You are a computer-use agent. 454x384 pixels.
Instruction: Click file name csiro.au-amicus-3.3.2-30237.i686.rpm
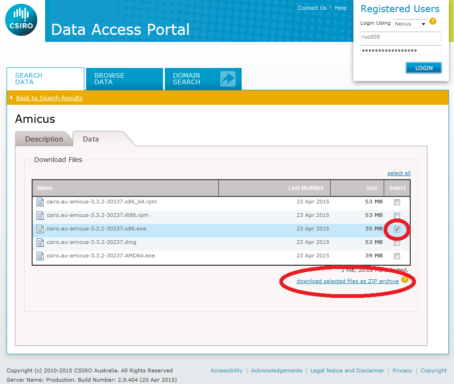click(x=97, y=215)
